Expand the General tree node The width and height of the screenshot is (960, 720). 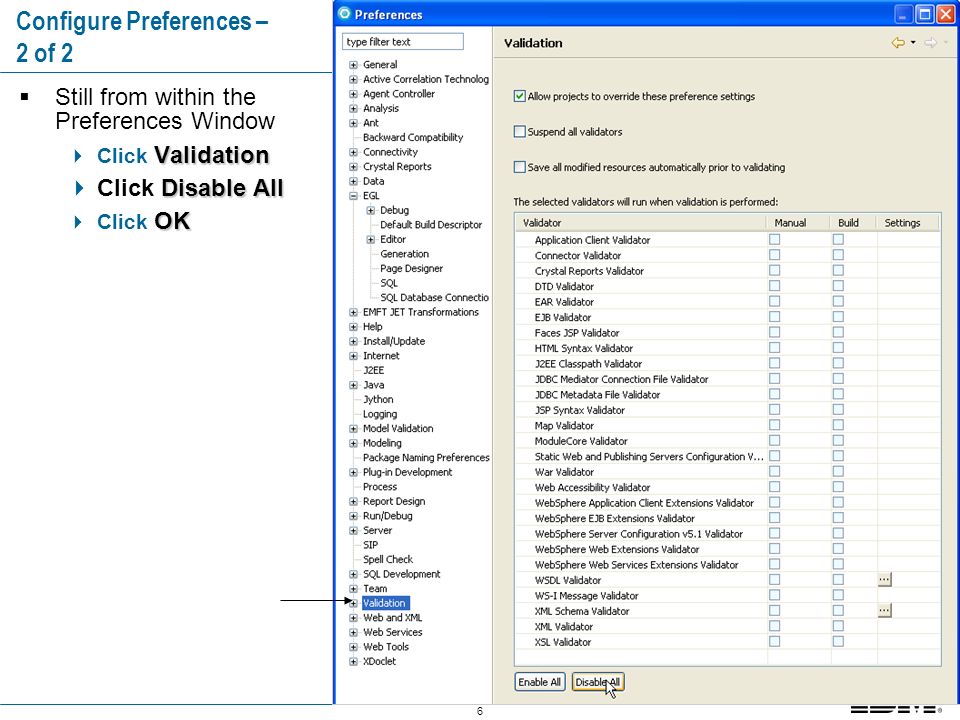click(353, 65)
